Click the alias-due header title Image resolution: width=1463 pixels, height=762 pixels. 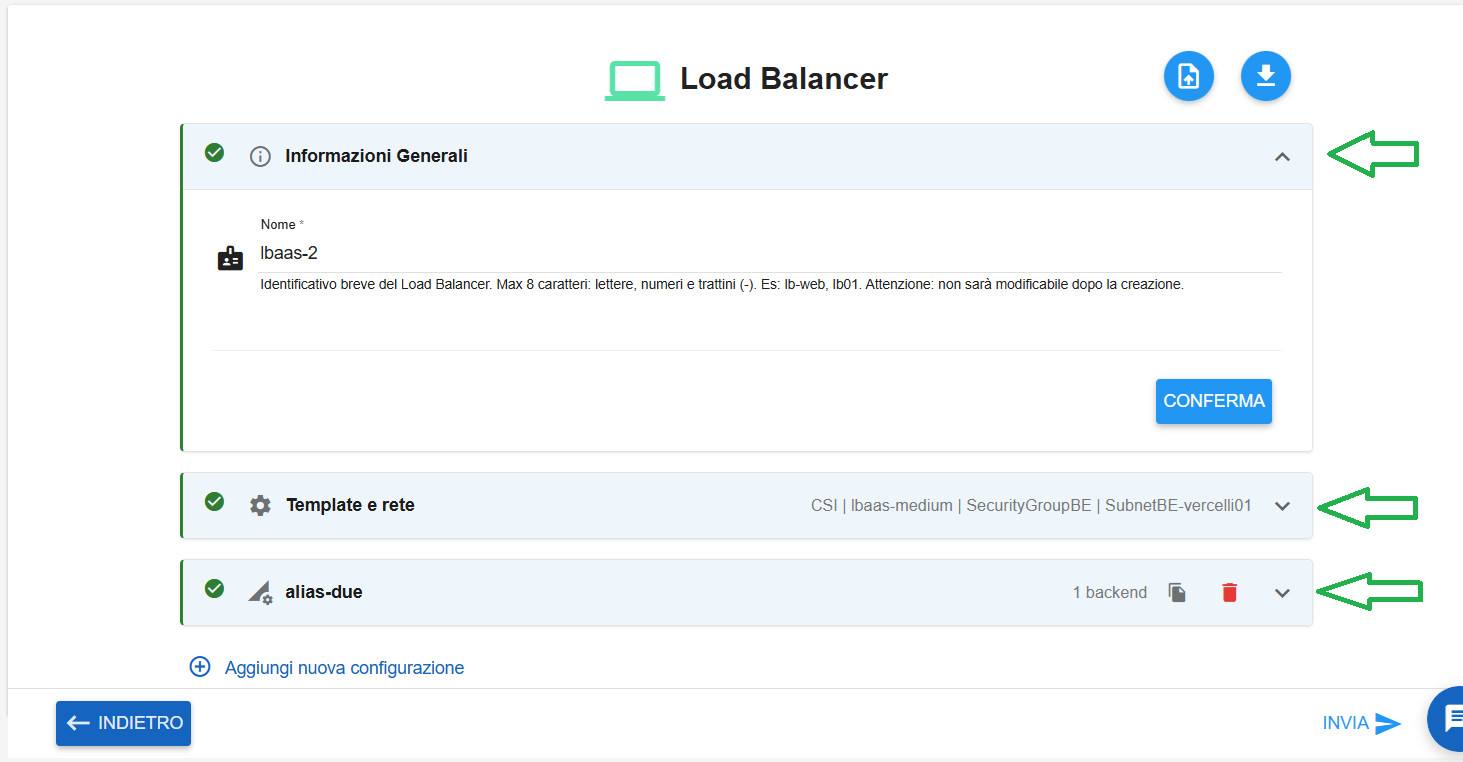324,592
